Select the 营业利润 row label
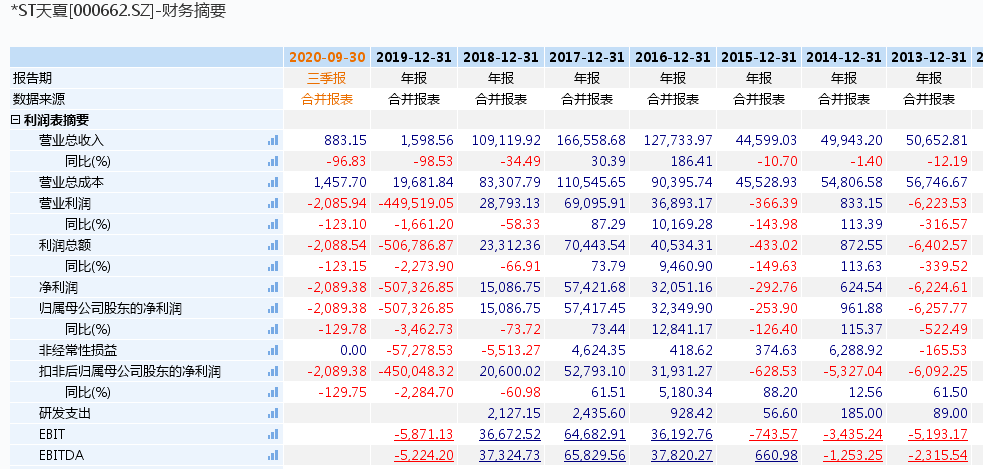Viewport: 983px width, 469px height. [65, 203]
